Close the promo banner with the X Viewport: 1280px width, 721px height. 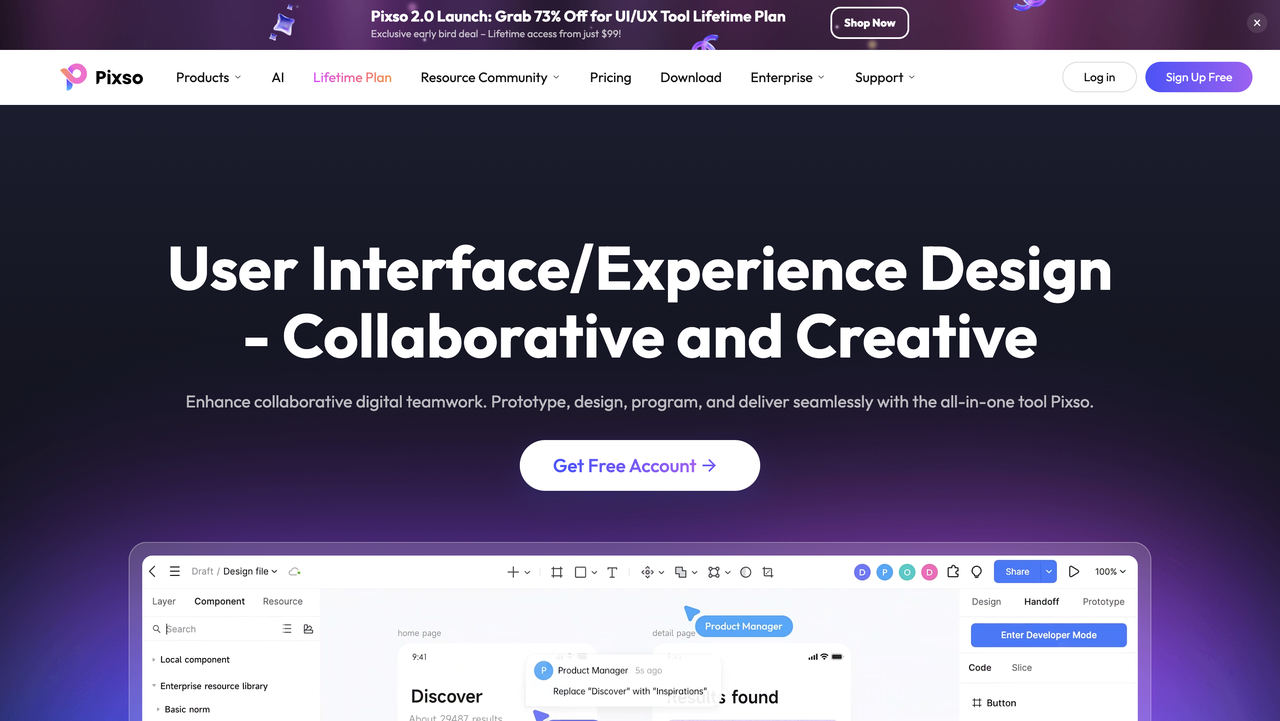(x=1257, y=23)
